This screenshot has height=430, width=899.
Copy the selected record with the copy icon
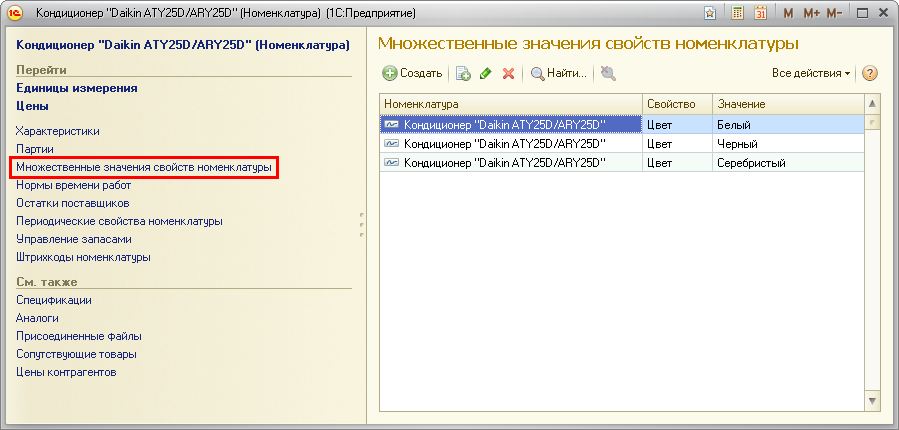(463, 73)
